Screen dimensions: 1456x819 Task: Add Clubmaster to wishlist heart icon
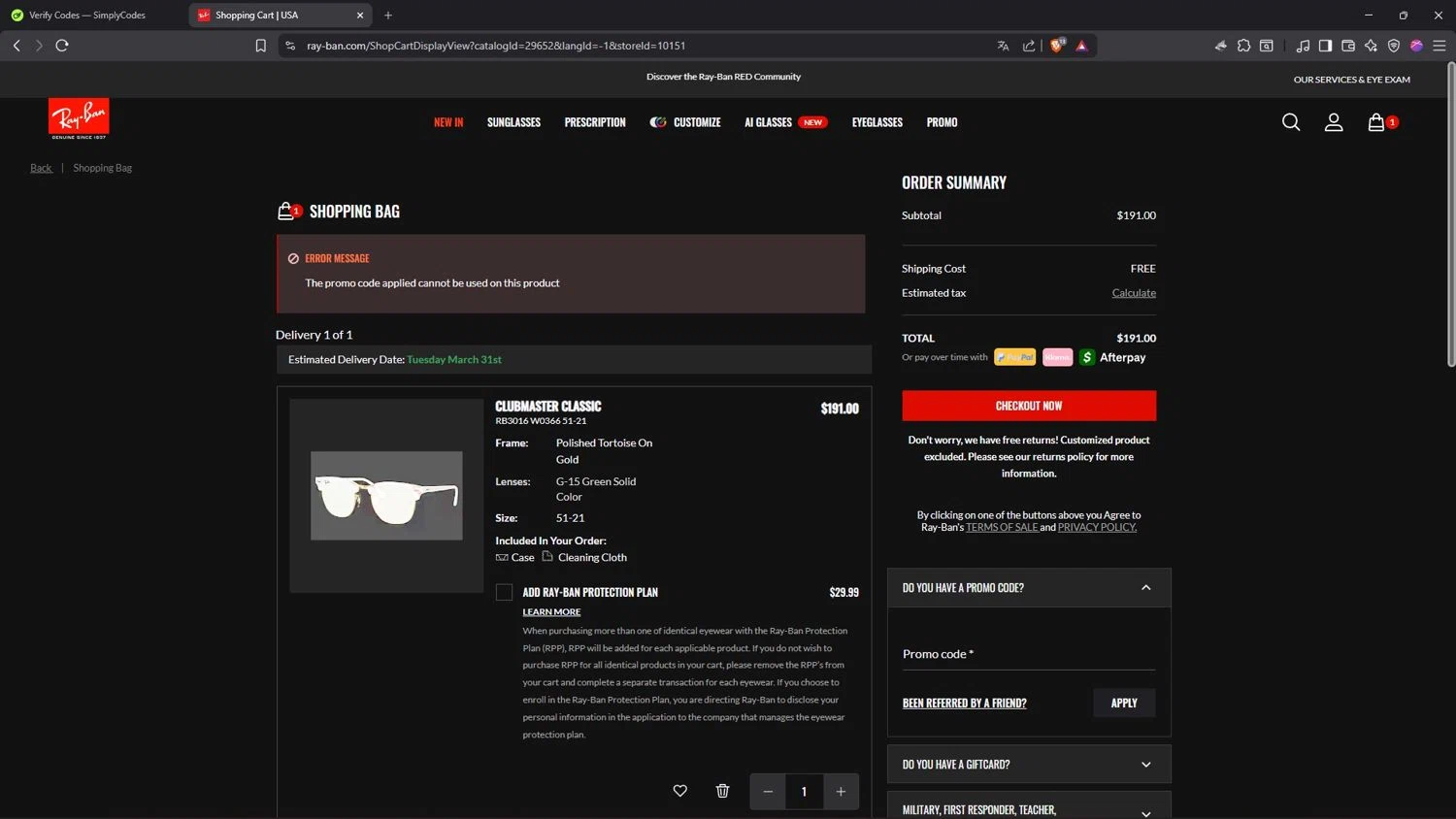[x=680, y=791]
